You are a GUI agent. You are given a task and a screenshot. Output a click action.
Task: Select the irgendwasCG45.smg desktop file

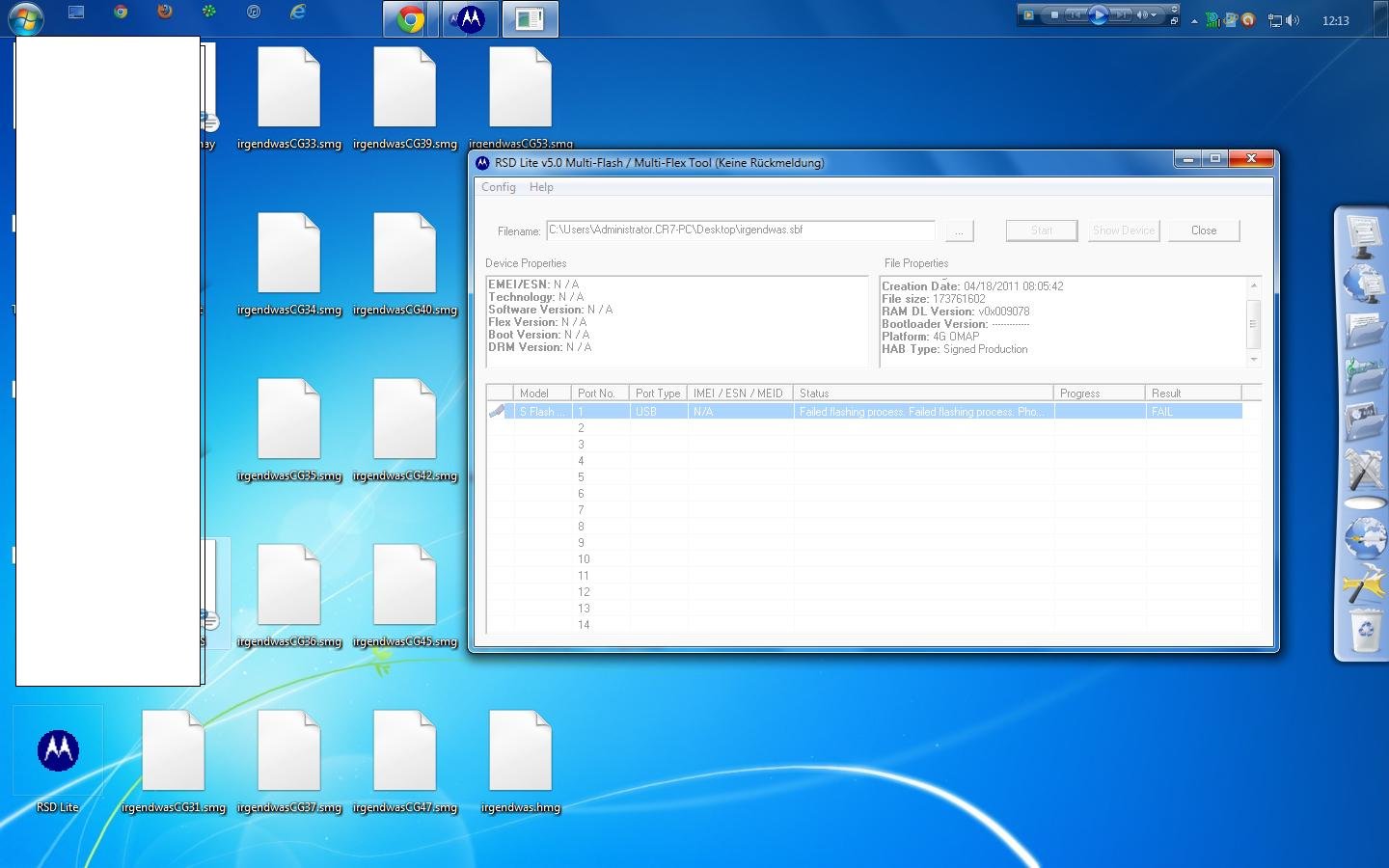405,598
